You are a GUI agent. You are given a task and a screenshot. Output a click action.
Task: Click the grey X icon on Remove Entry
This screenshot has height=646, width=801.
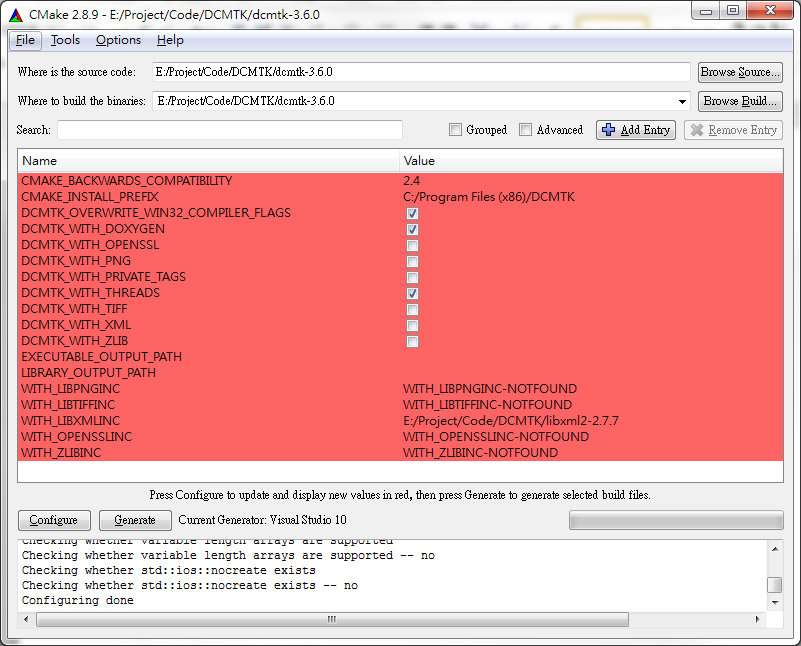697,130
